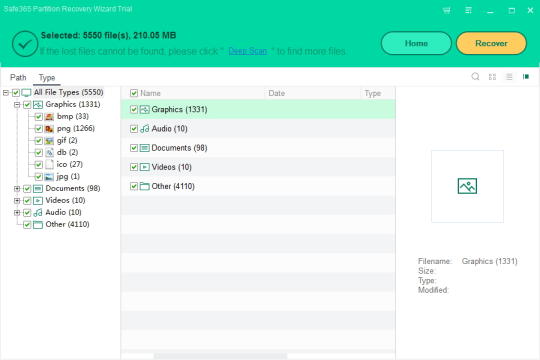
Task: Expand the Audio (10) tree node
Action: coord(17,213)
